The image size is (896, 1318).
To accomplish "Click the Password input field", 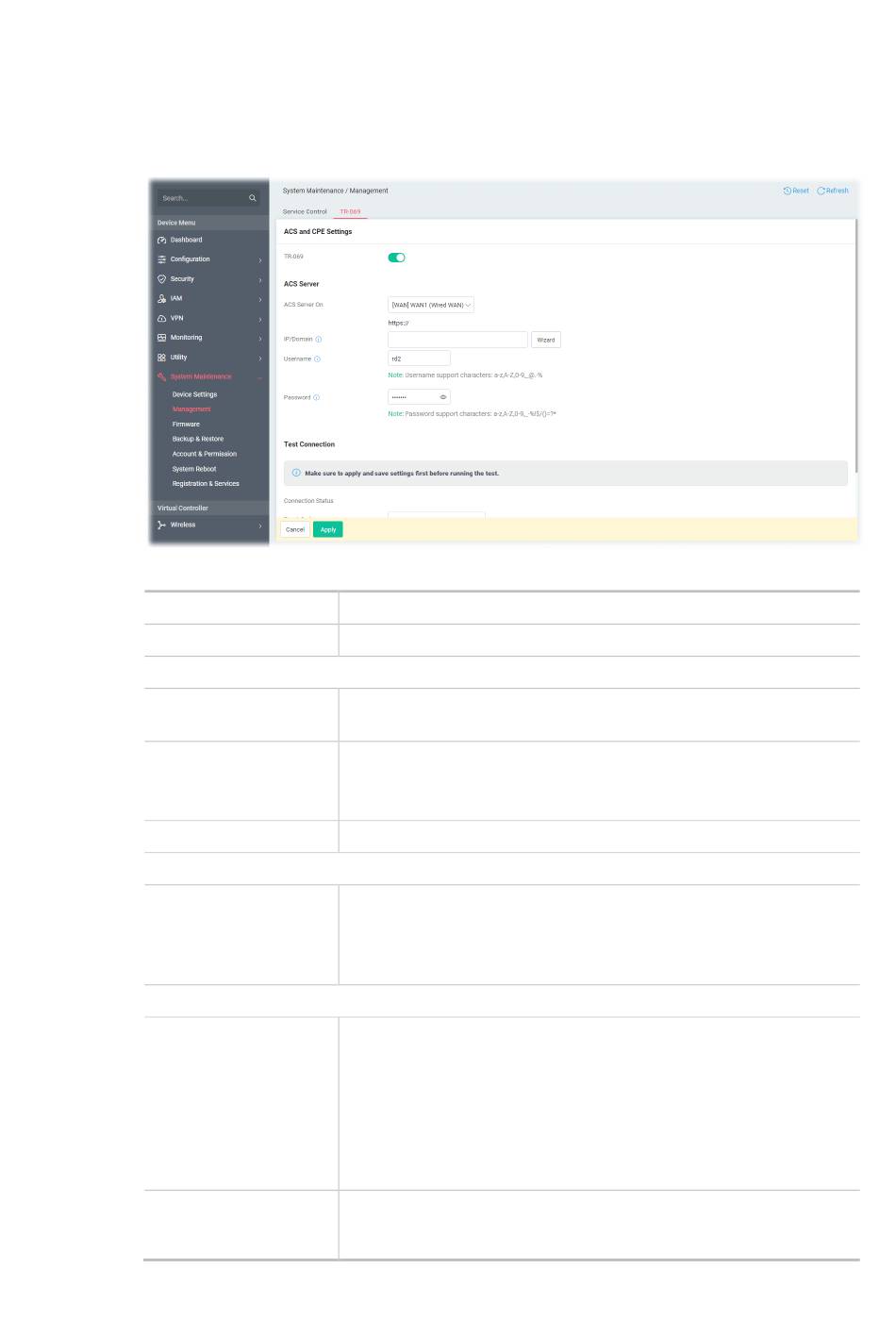I will pyautogui.click(x=419, y=397).
